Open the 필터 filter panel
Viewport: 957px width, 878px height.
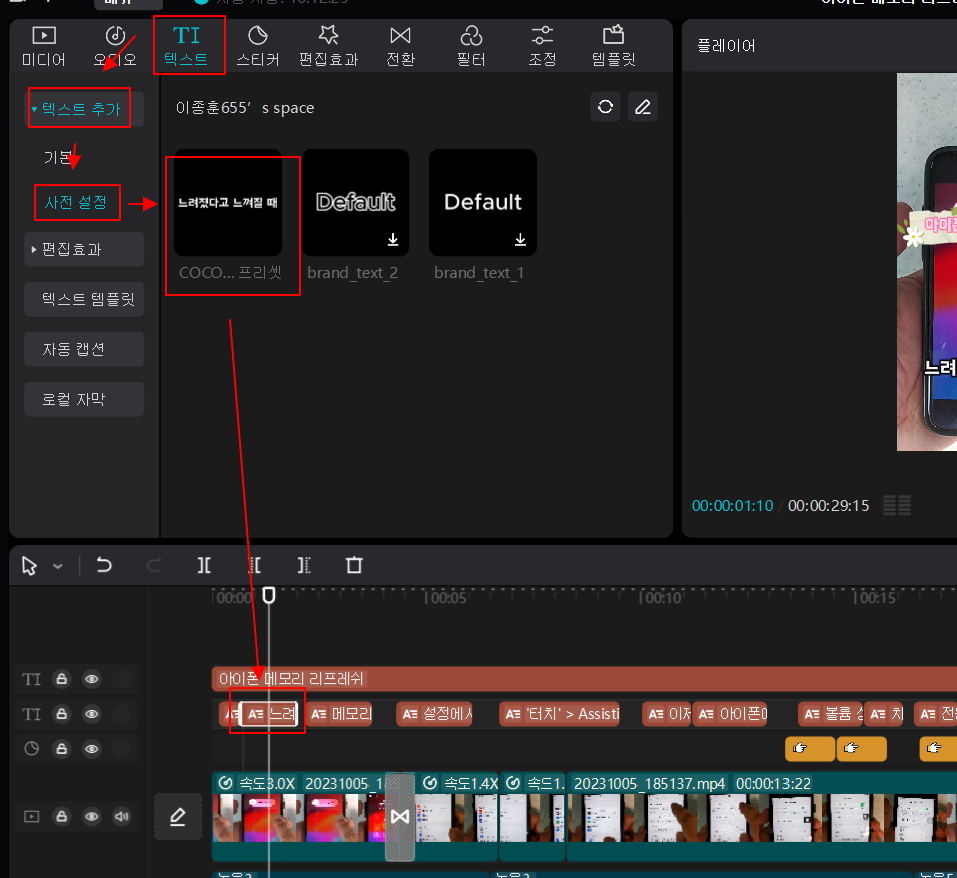tap(471, 46)
